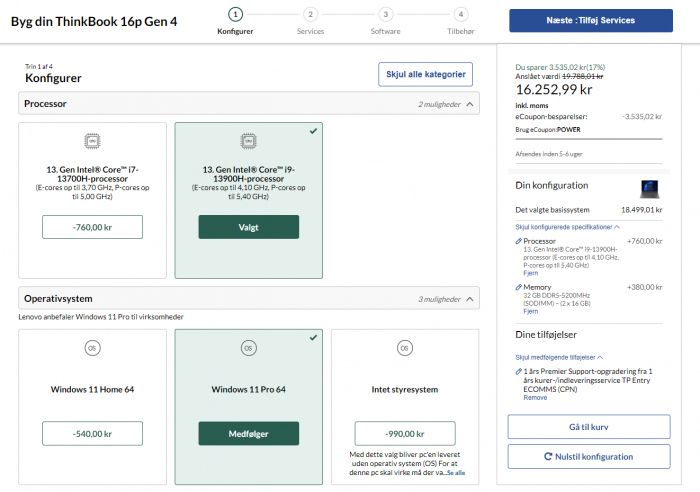The height and width of the screenshot is (492, 700).
Task: Choose no operating system for -990,00 kr
Action: pos(405,434)
